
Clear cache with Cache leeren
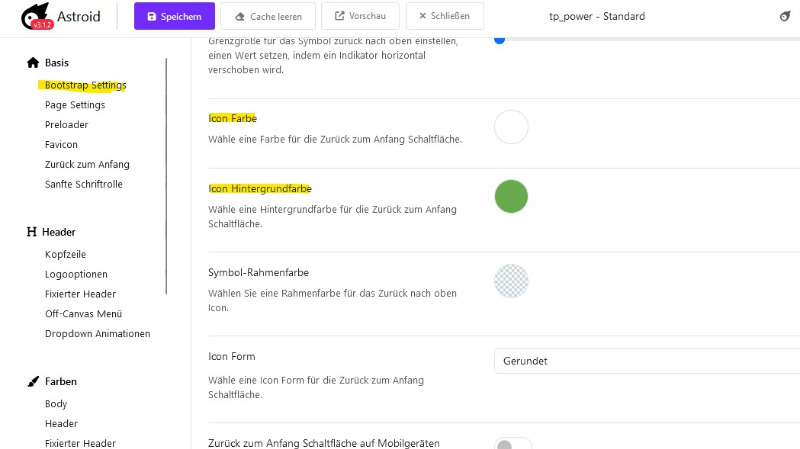pos(268,16)
